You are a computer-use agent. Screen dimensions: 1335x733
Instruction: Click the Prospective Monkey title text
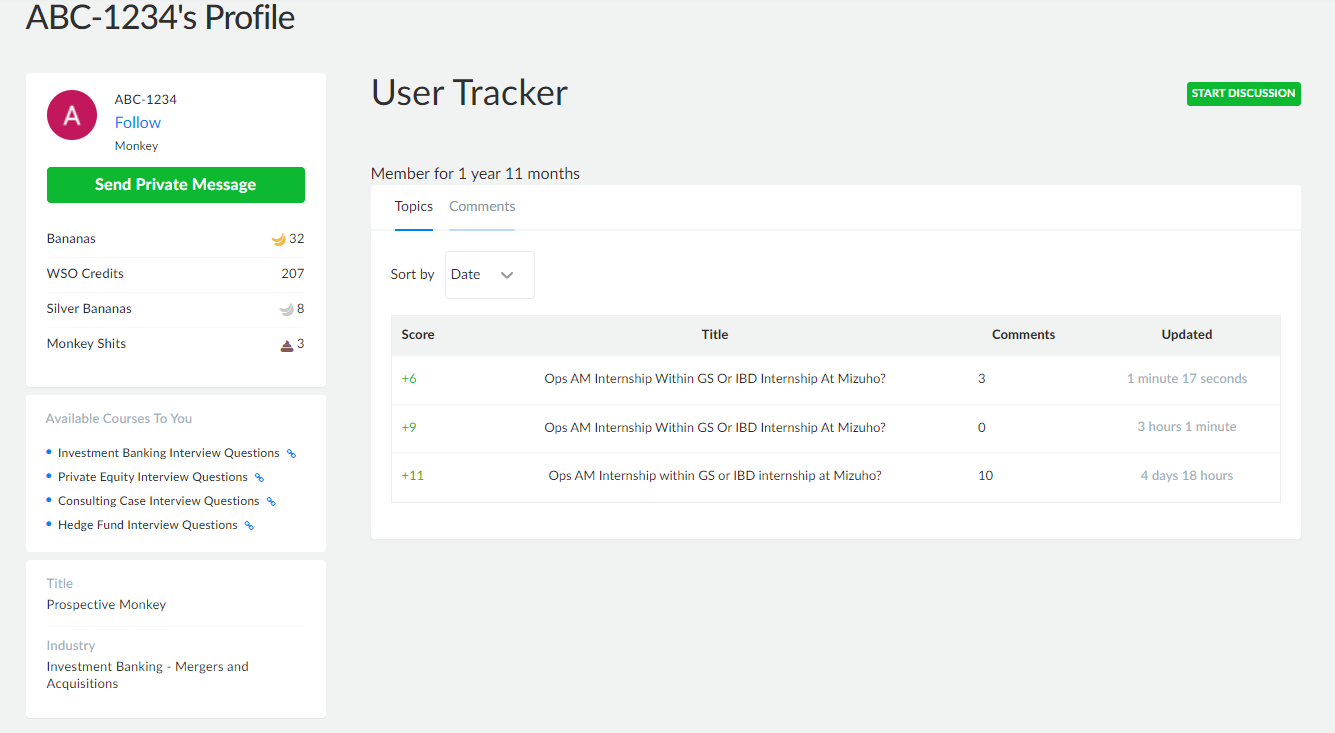click(x=106, y=605)
